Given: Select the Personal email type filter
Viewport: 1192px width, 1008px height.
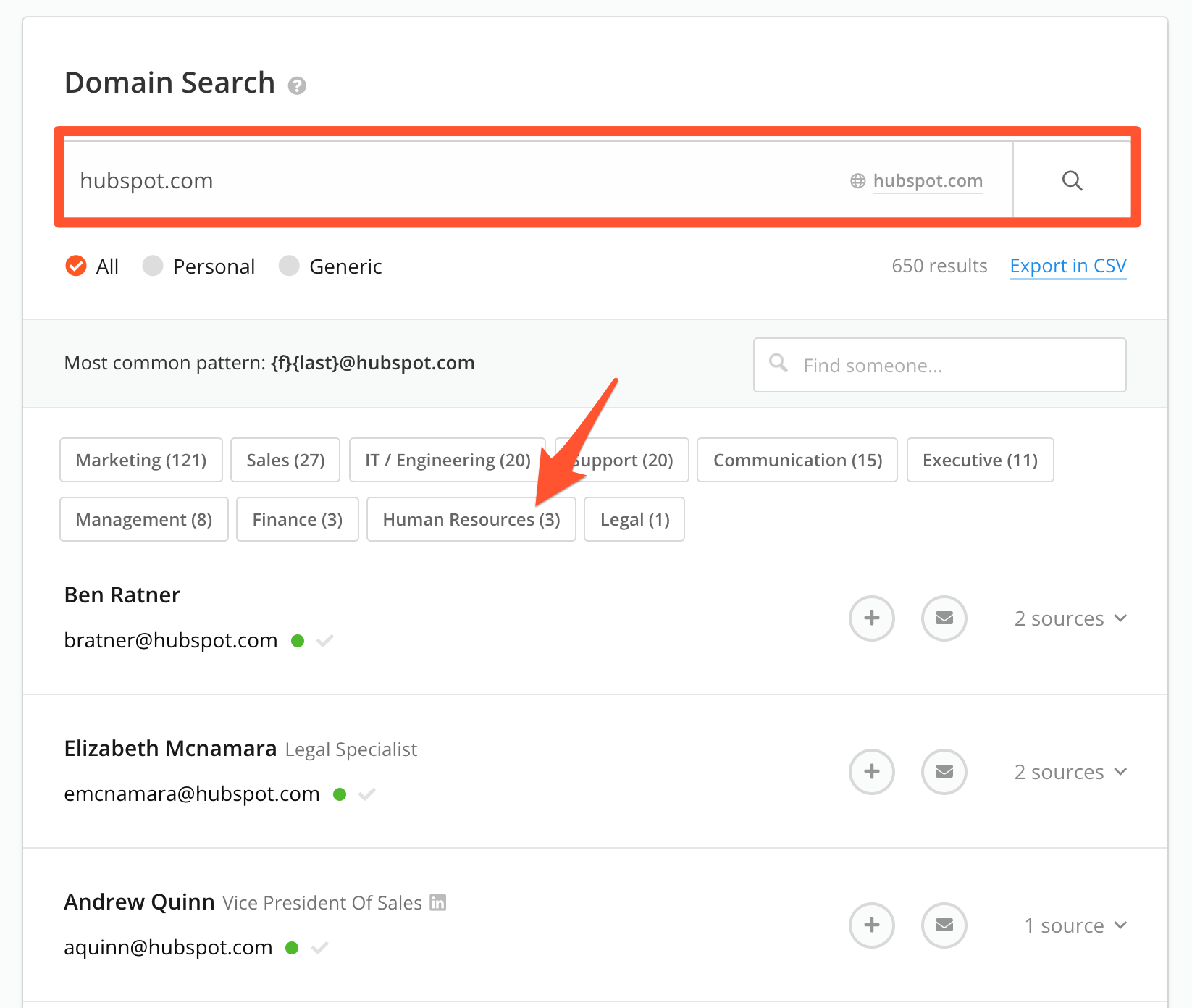Looking at the screenshot, I should click(x=198, y=266).
